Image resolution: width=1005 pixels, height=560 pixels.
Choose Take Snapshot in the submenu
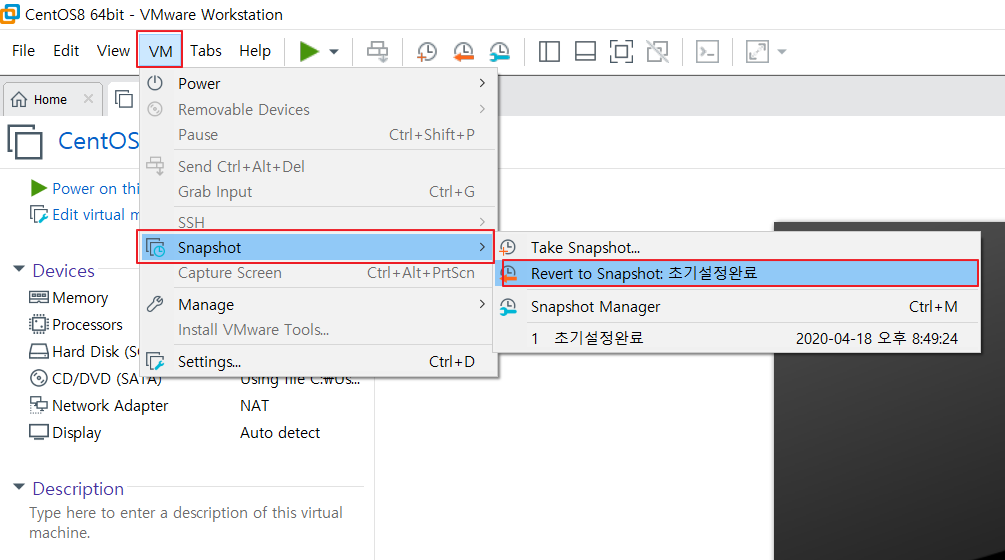pyautogui.click(x=737, y=247)
